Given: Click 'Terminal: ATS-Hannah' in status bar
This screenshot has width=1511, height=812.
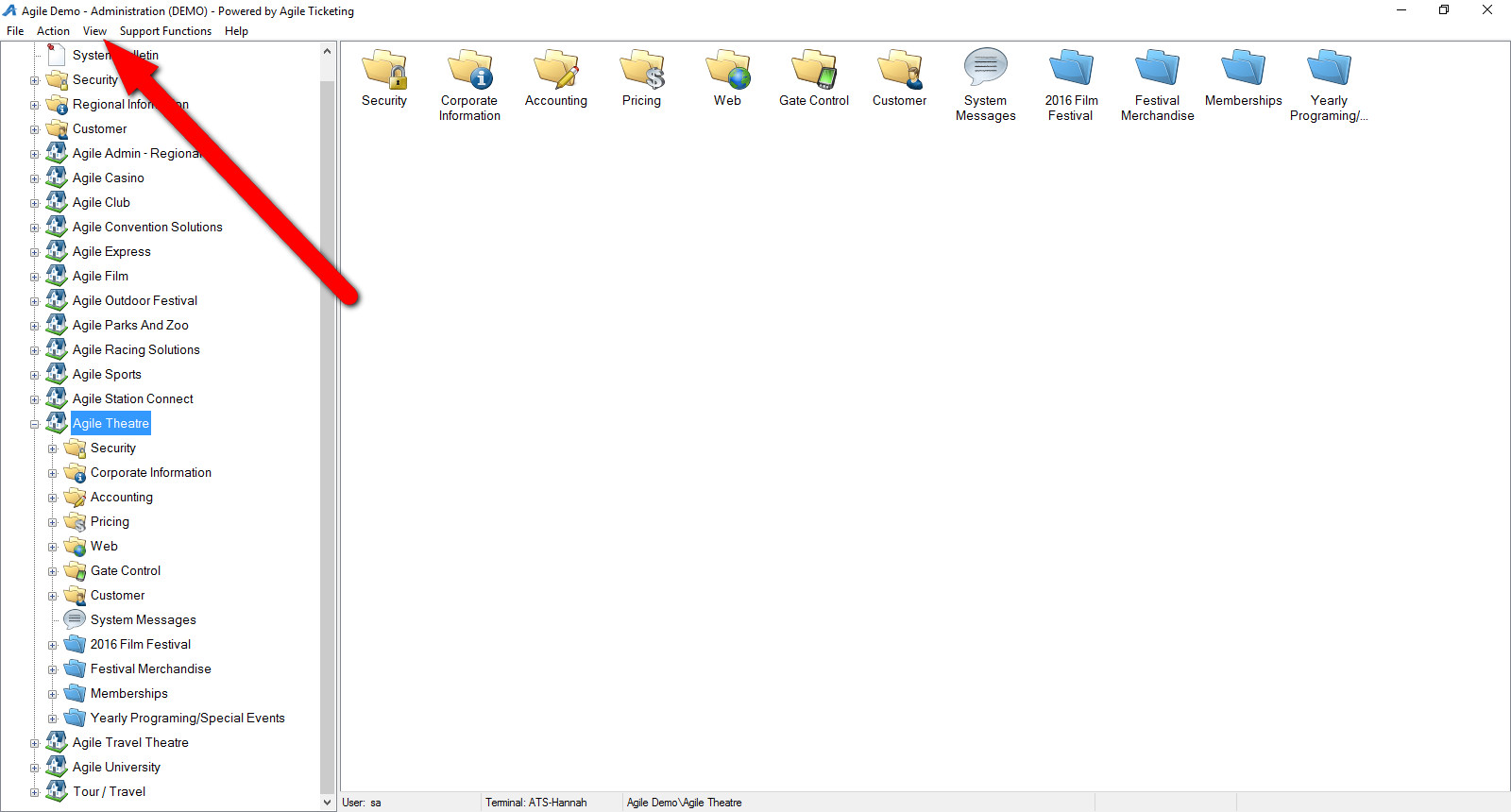Looking at the screenshot, I should (536, 803).
